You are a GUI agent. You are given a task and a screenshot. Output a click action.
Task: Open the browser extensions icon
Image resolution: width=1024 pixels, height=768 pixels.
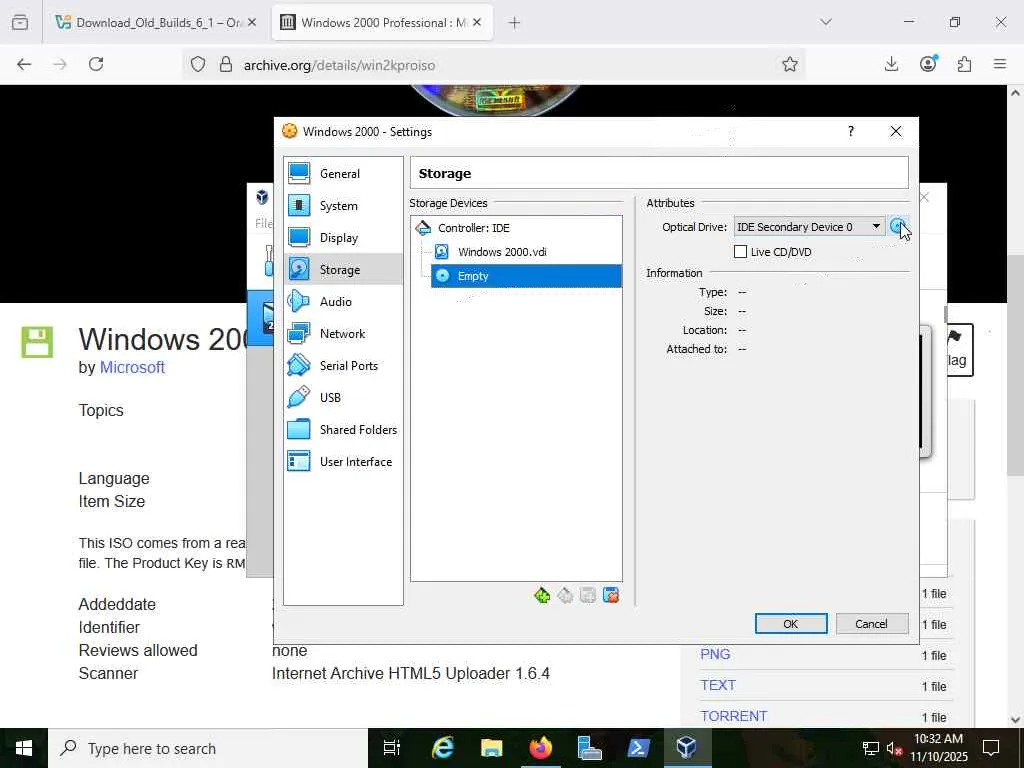click(965, 64)
